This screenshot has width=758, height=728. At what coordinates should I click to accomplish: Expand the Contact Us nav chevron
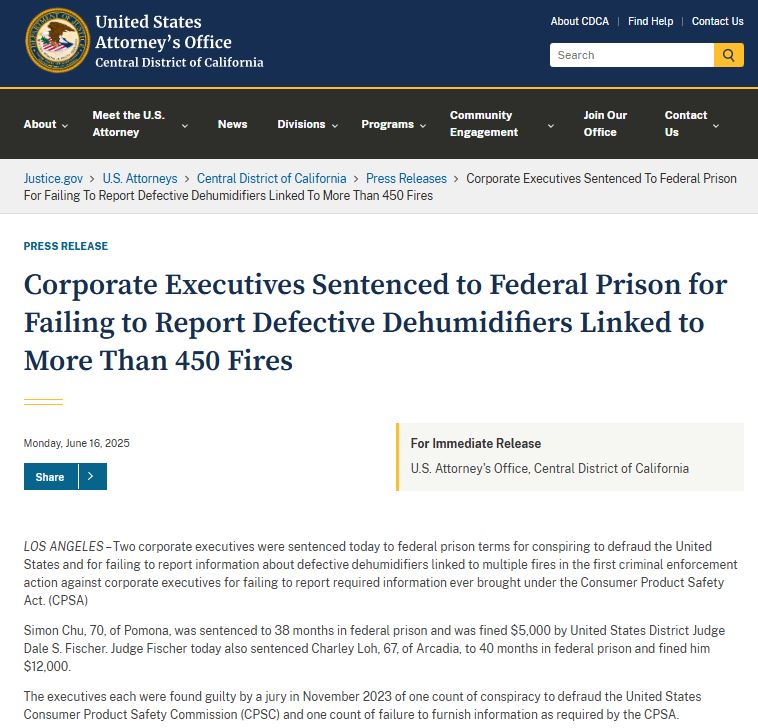point(716,126)
